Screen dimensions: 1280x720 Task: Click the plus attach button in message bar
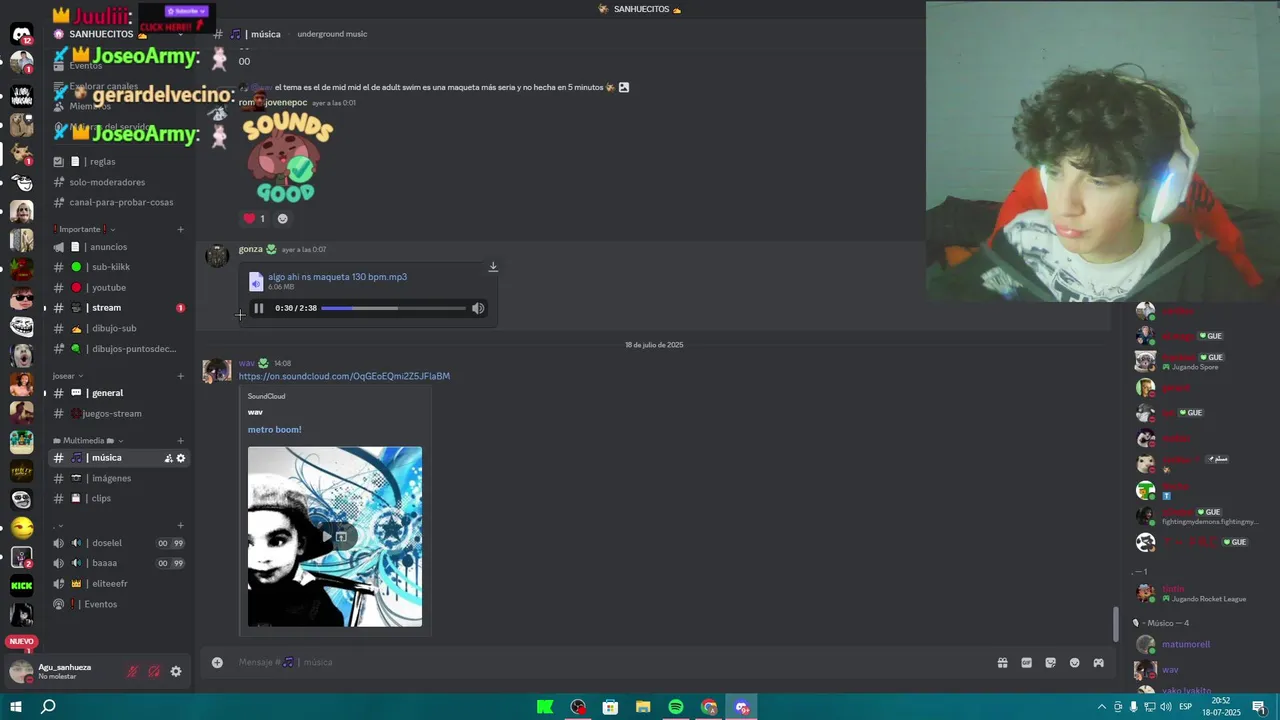click(217, 662)
